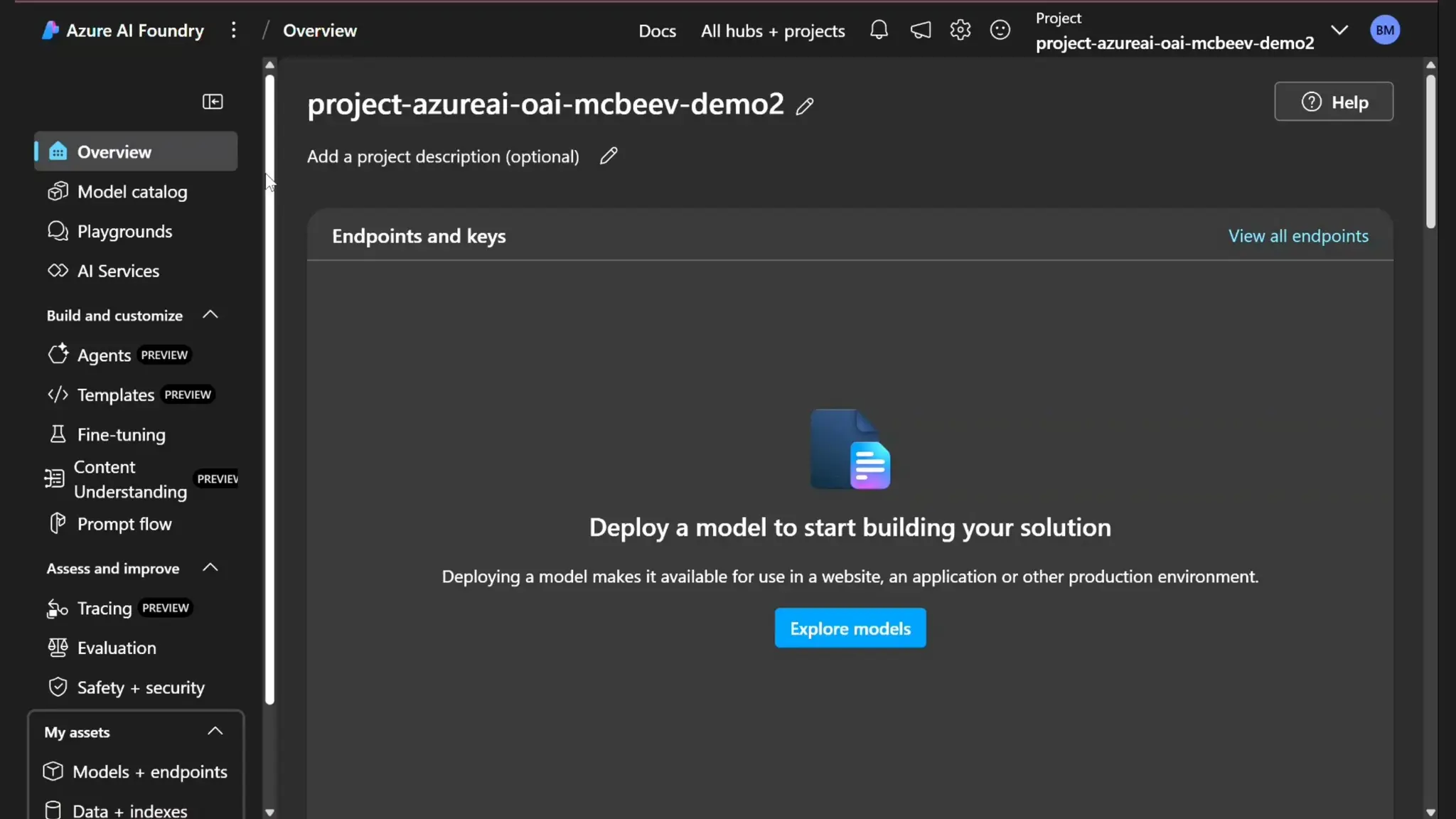The image size is (1456, 819).
Task: Click the Data + indexes database icon
Action: coord(53,810)
